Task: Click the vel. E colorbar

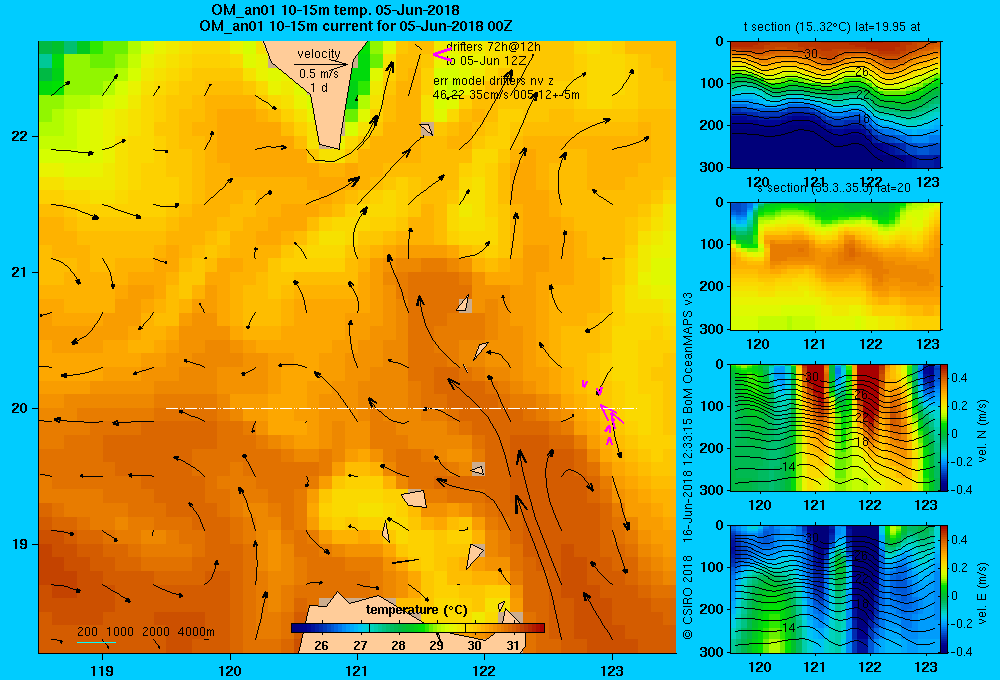Action: pos(945,589)
